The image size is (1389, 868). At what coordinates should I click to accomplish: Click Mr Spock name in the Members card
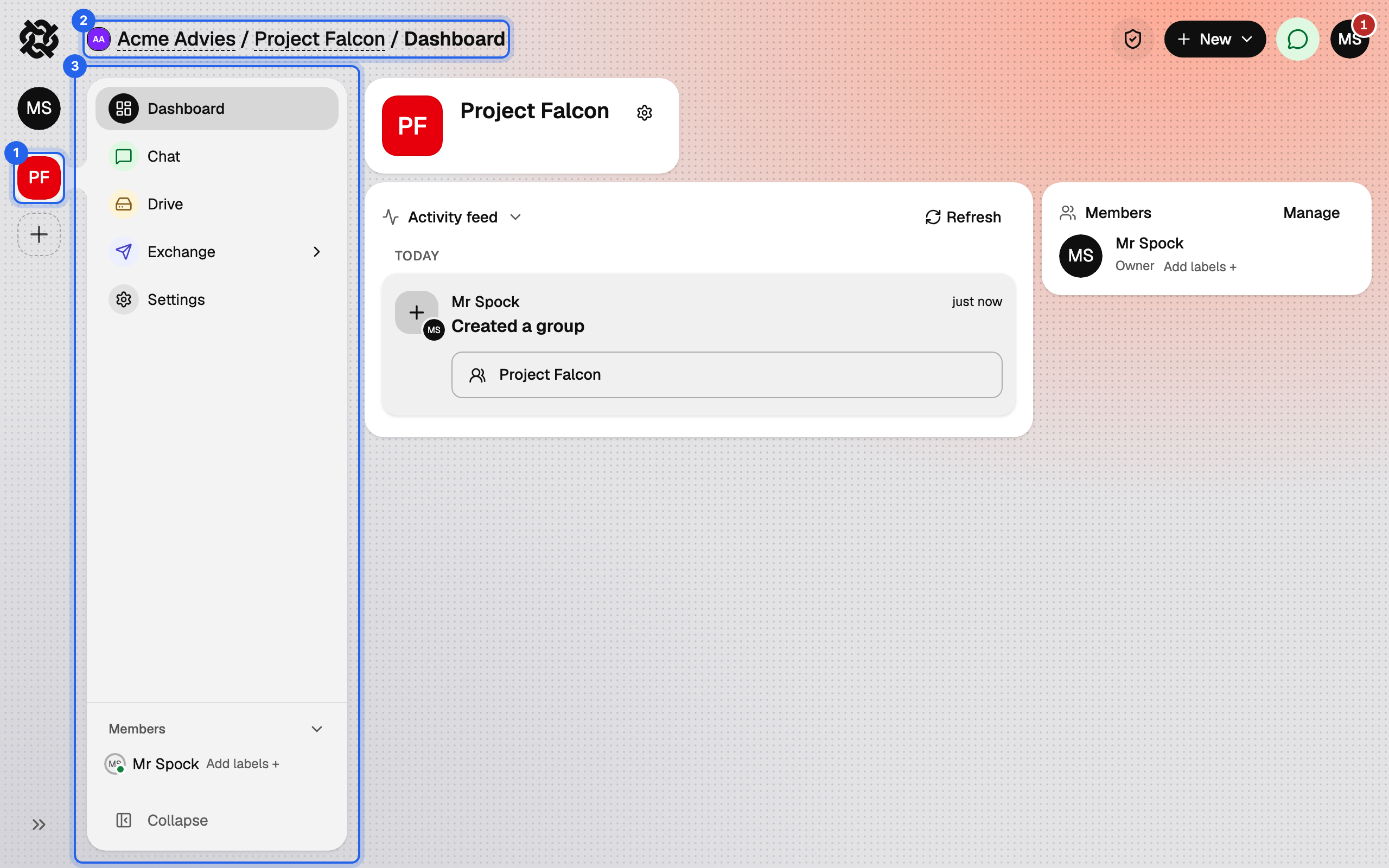pos(1149,244)
